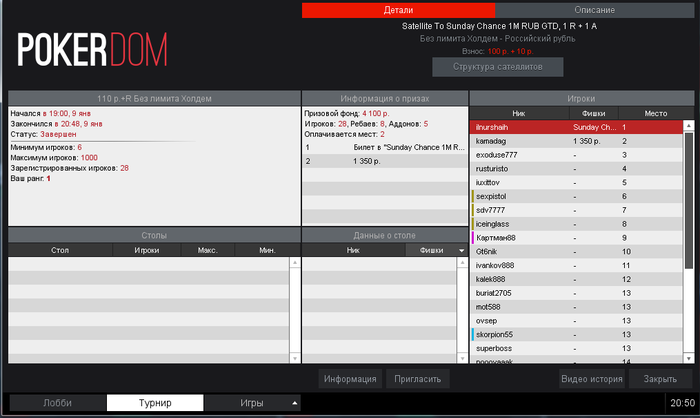
Task: Select player row sexpistol
Action: pos(576,196)
